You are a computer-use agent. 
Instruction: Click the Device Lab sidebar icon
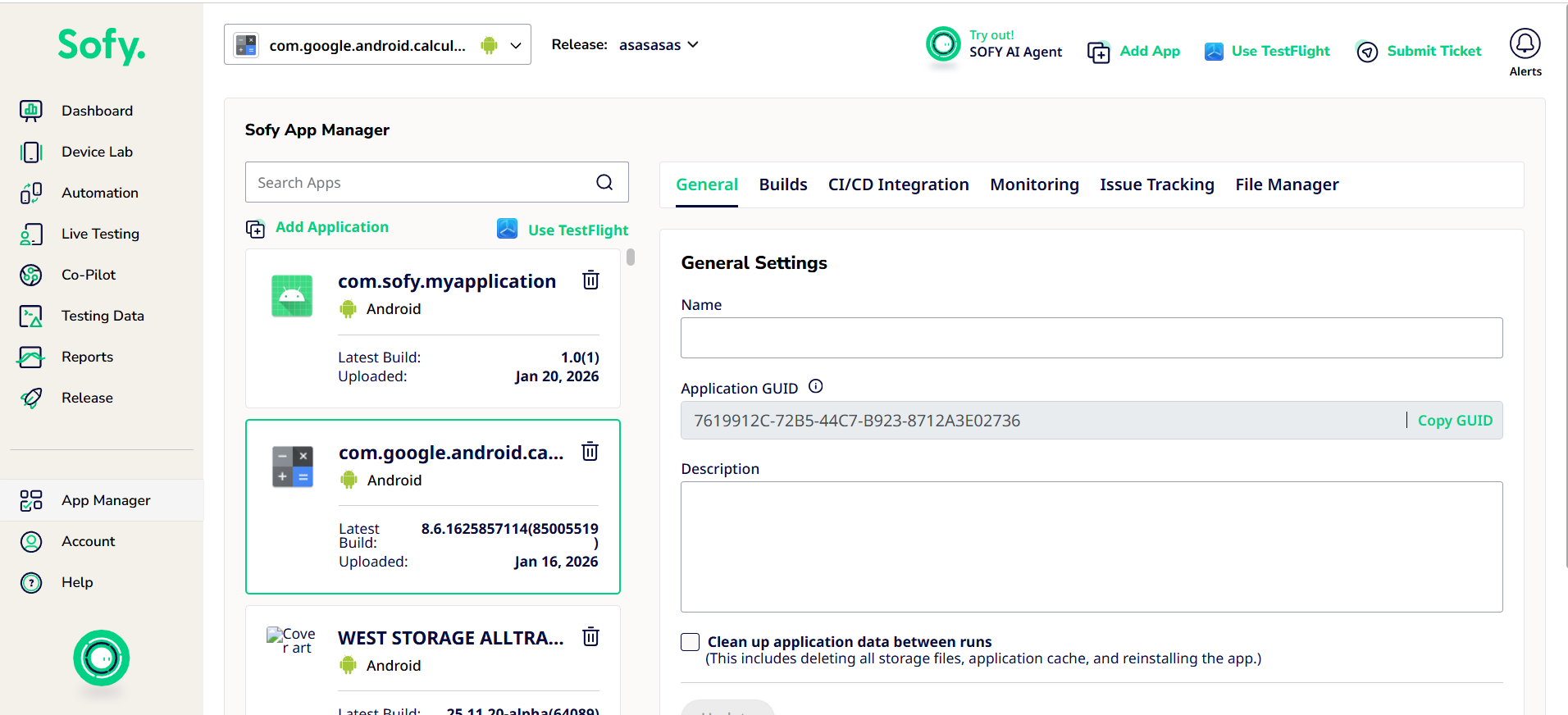pos(31,152)
